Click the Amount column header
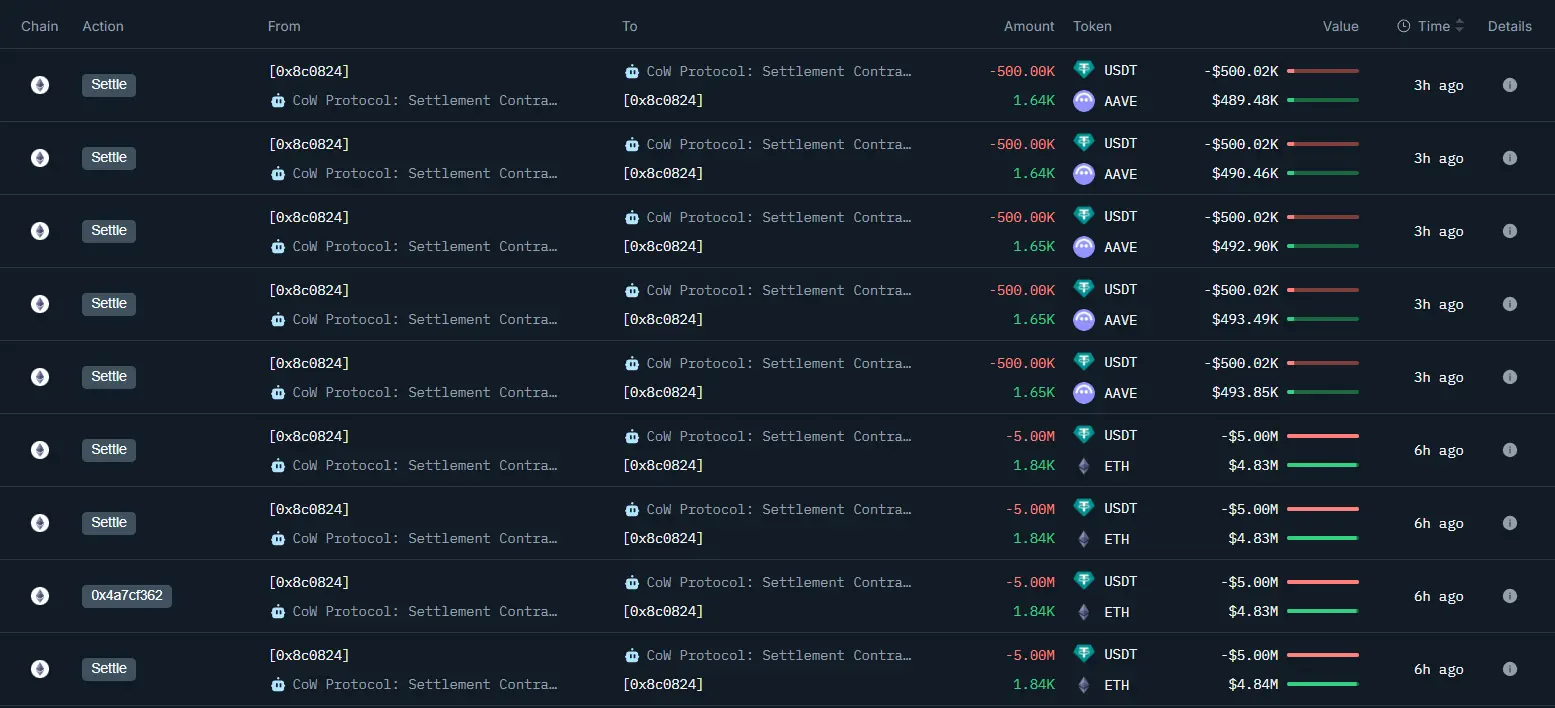Image resolution: width=1555 pixels, height=708 pixels. click(x=1029, y=27)
